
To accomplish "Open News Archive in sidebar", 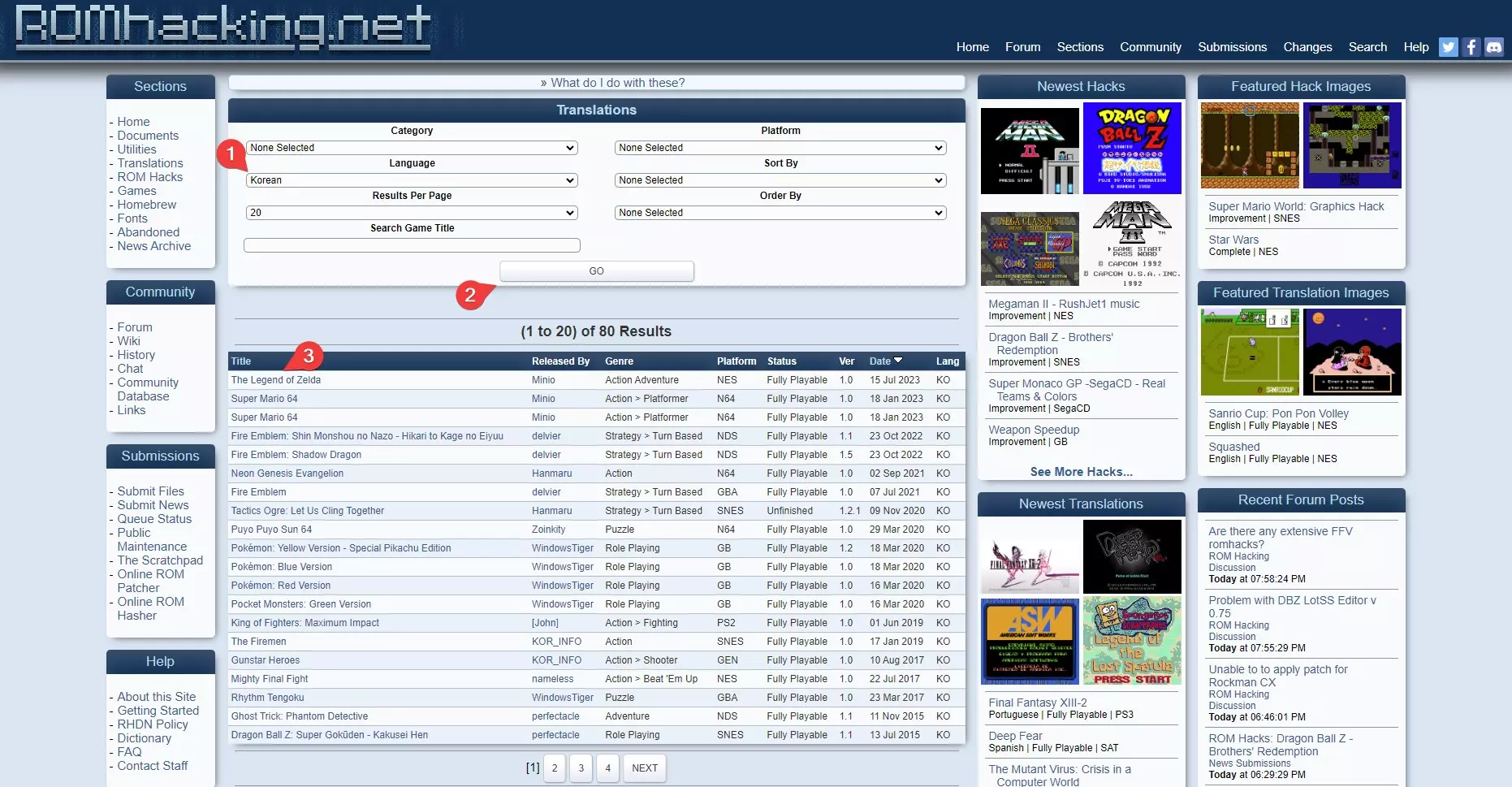I will (x=154, y=246).
